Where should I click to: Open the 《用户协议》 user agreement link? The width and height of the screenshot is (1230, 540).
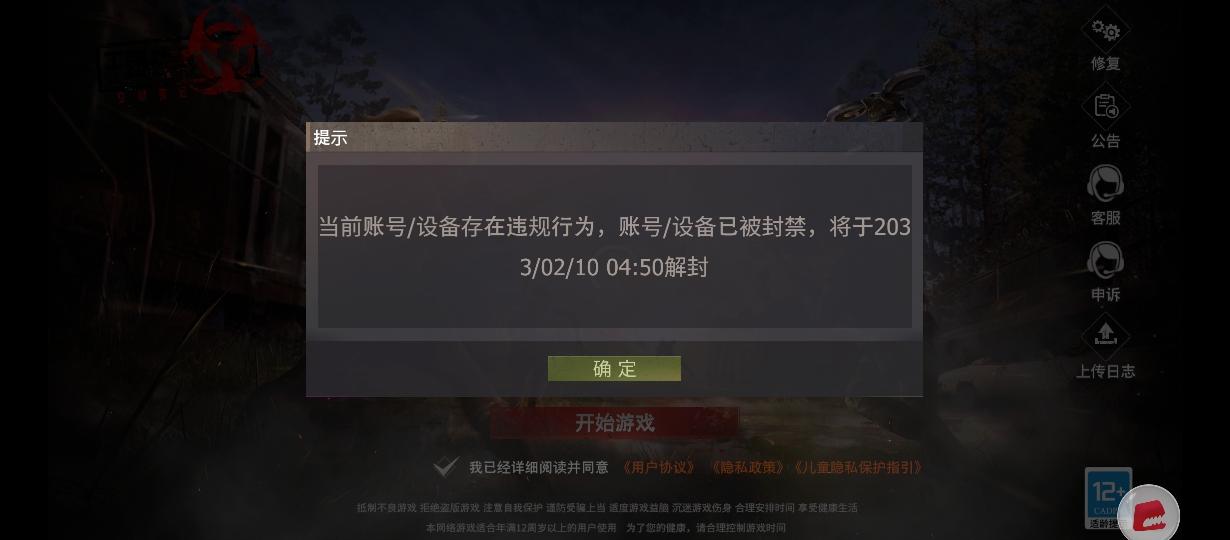658,467
